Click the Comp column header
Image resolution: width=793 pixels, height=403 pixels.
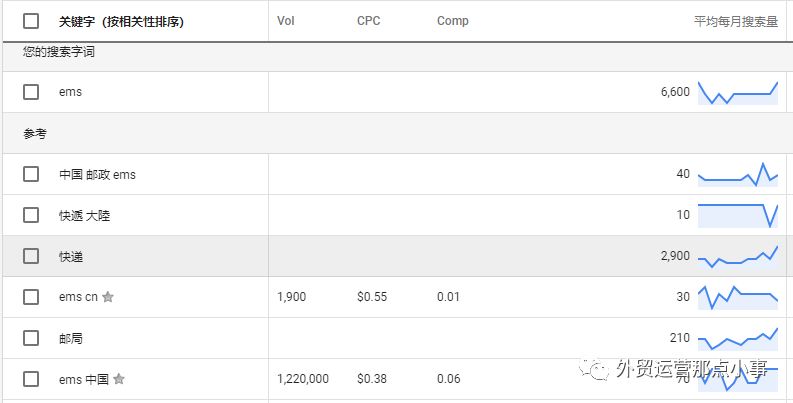point(453,21)
